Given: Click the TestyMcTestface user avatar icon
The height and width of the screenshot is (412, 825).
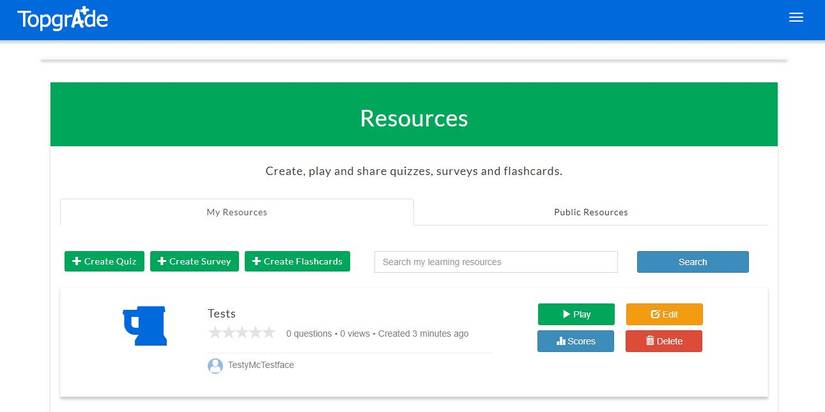Looking at the screenshot, I should pos(215,366).
